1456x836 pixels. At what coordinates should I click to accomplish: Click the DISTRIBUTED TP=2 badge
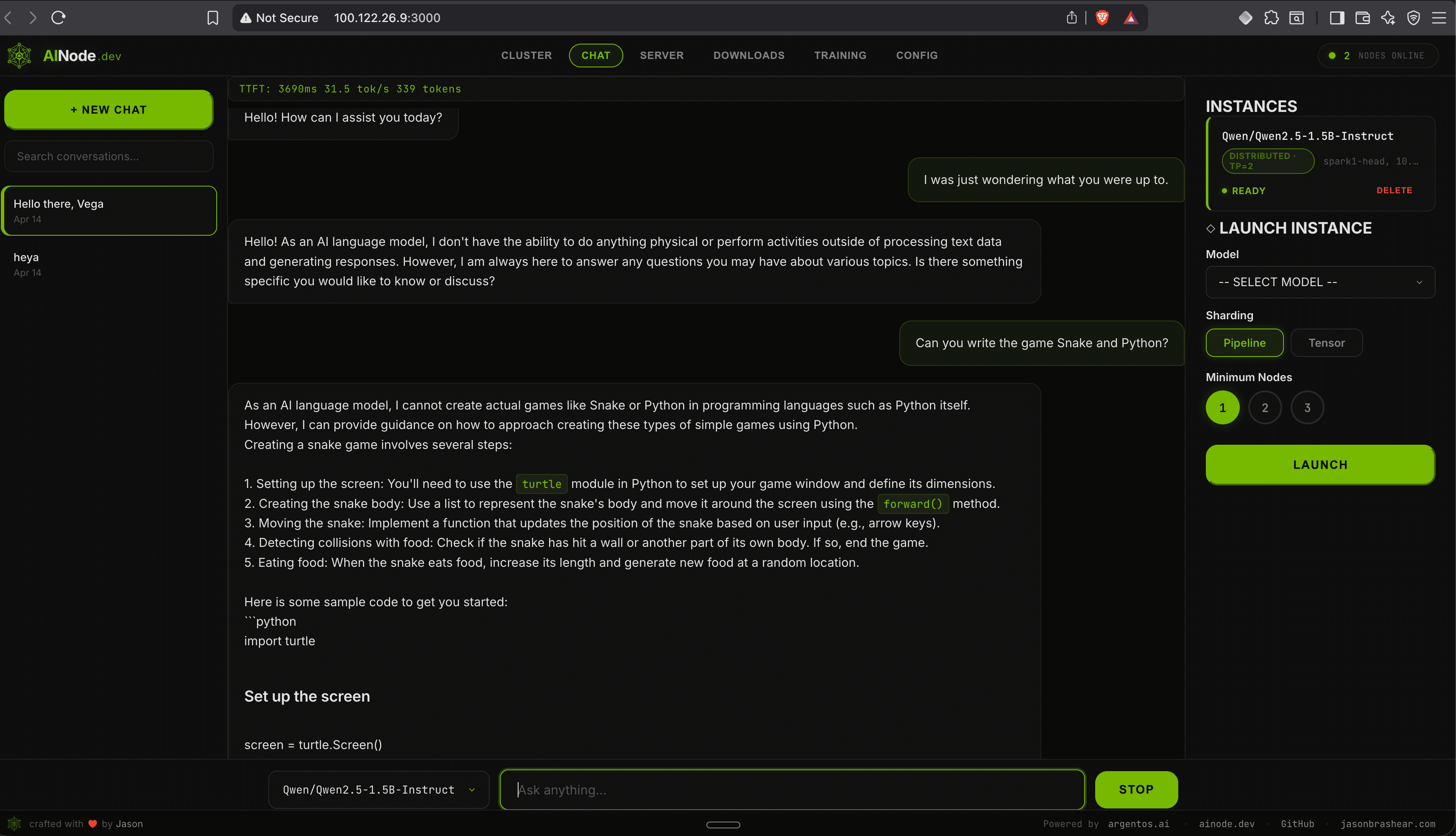coord(1268,161)
